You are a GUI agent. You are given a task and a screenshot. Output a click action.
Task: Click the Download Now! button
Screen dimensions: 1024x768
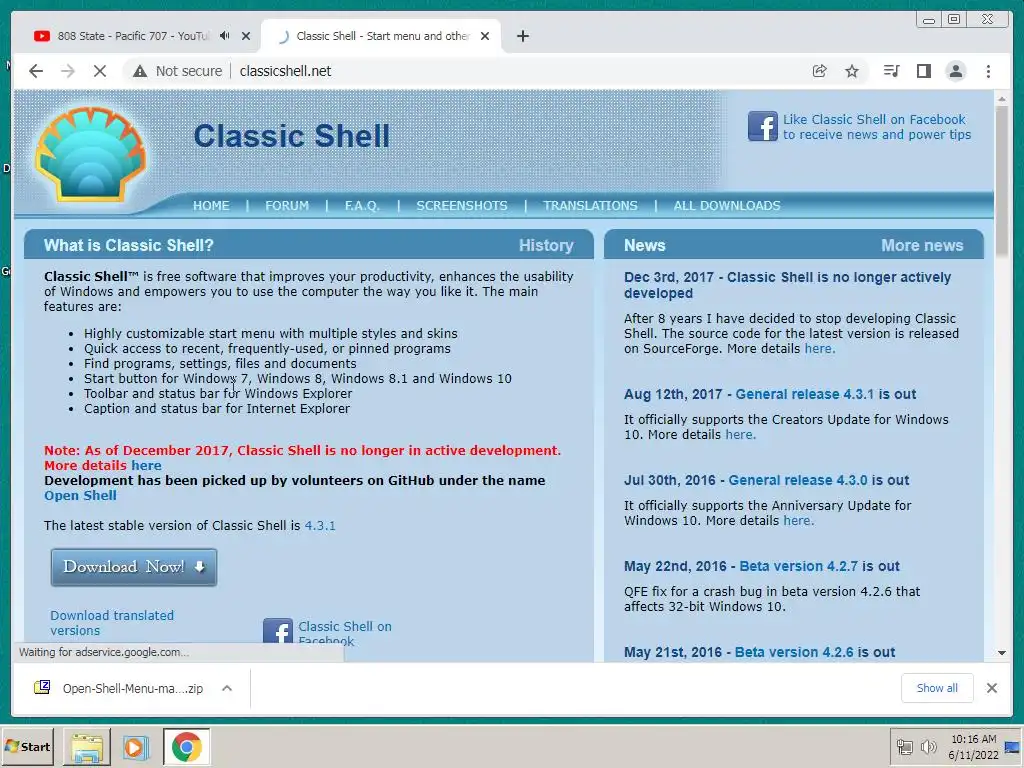pyautogui.click(x=134, y=567)
